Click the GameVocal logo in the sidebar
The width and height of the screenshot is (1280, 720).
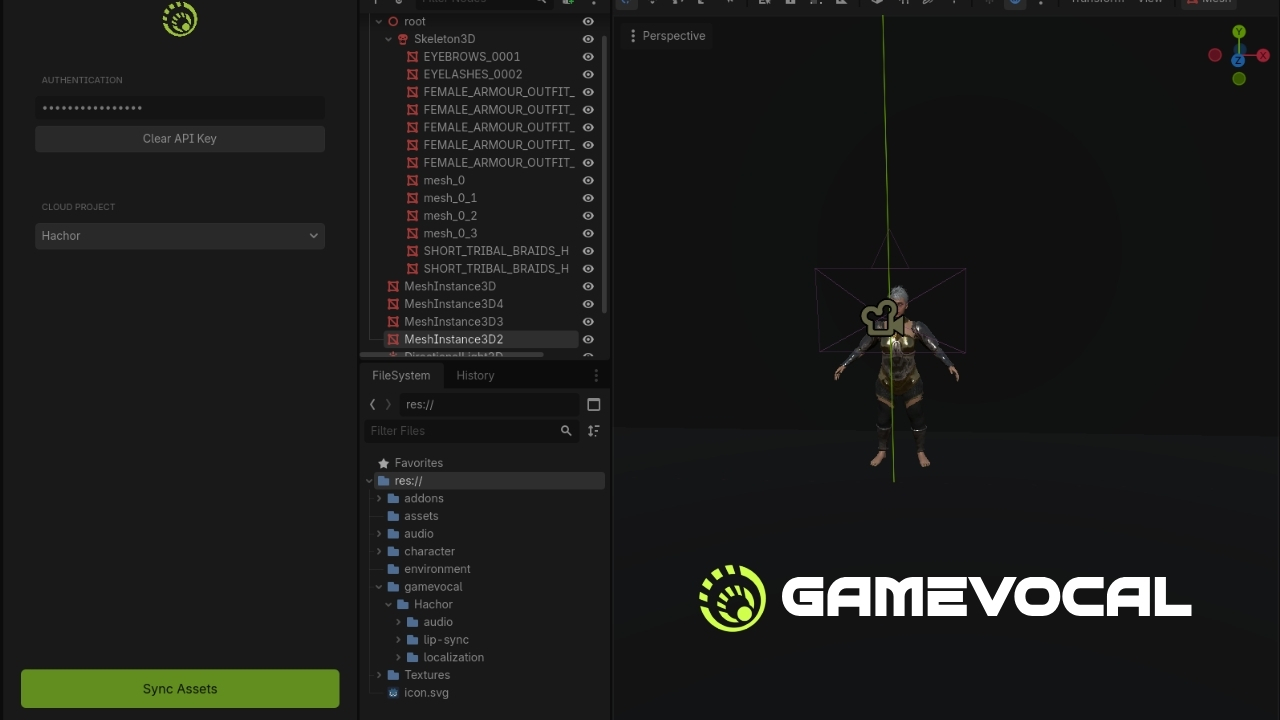coord(180,19)
